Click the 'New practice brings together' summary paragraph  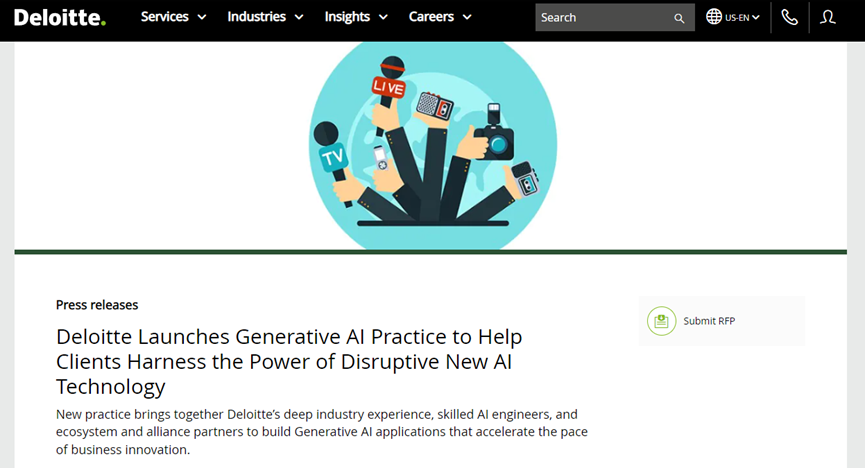click(x=322, y=432)
